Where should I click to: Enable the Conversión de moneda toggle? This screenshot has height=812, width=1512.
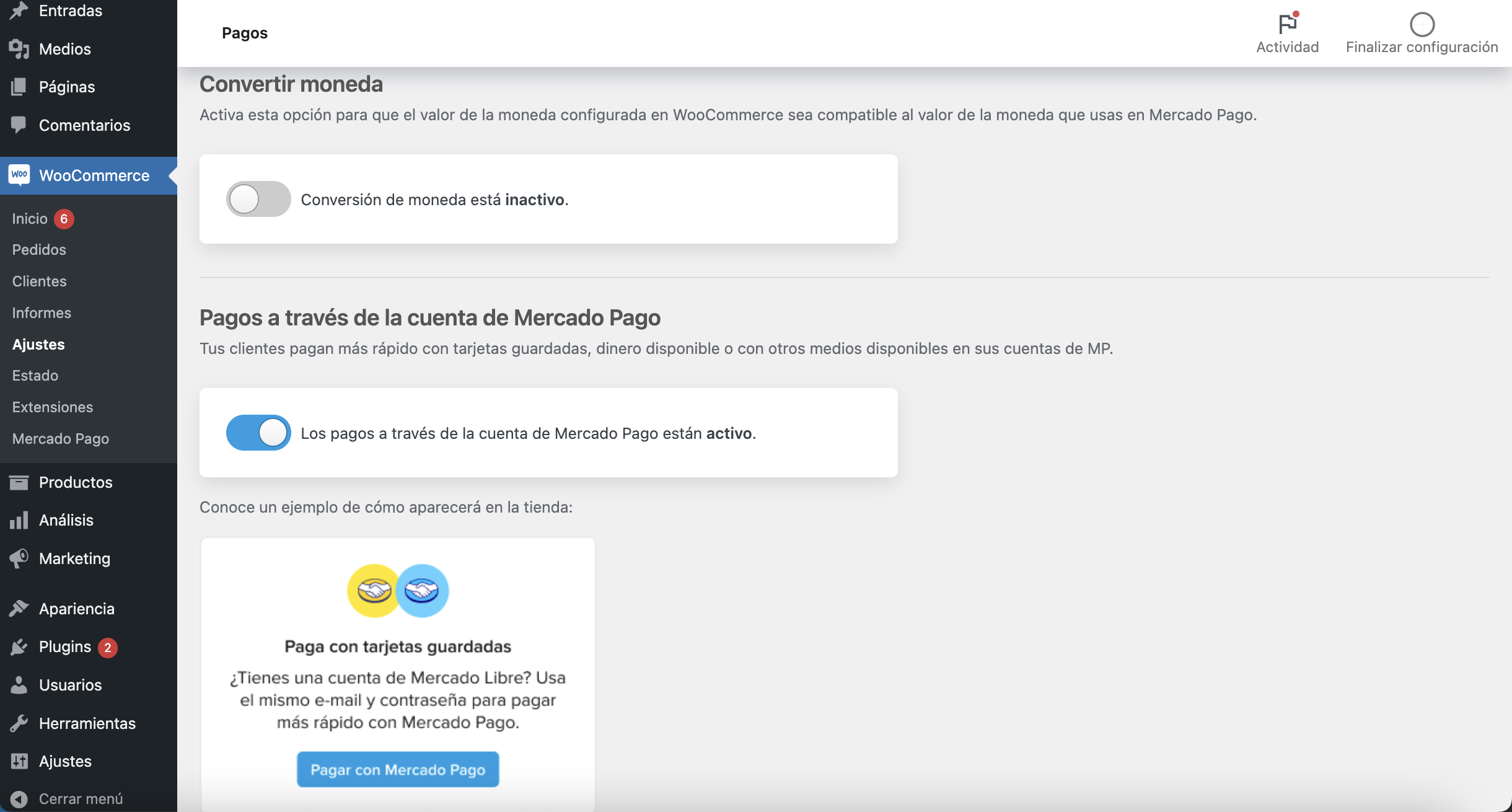pos(258,199)
